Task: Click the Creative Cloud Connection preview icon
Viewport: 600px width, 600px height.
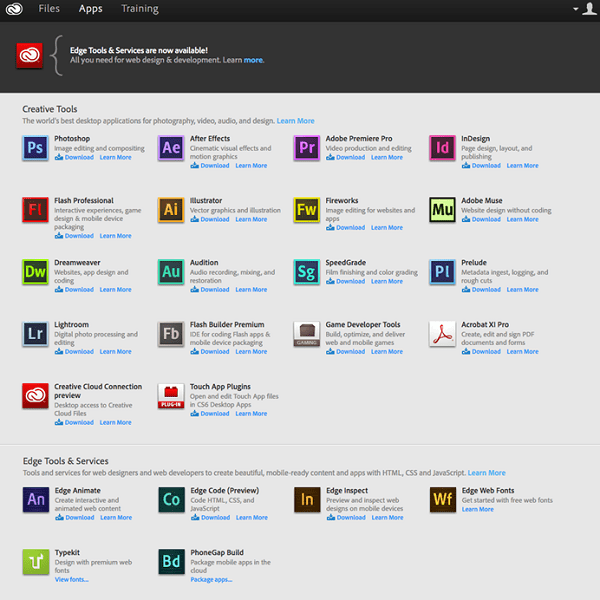Action: [x=35, y=396]
